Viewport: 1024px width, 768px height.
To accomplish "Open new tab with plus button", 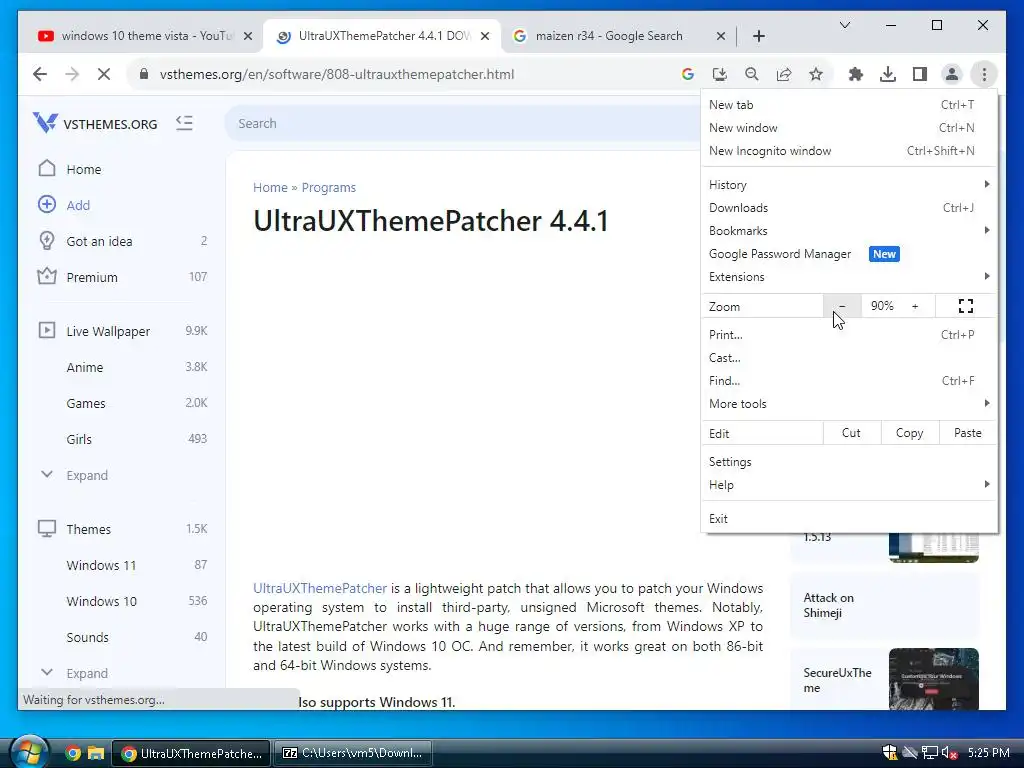I will click(x=758, y=36).
